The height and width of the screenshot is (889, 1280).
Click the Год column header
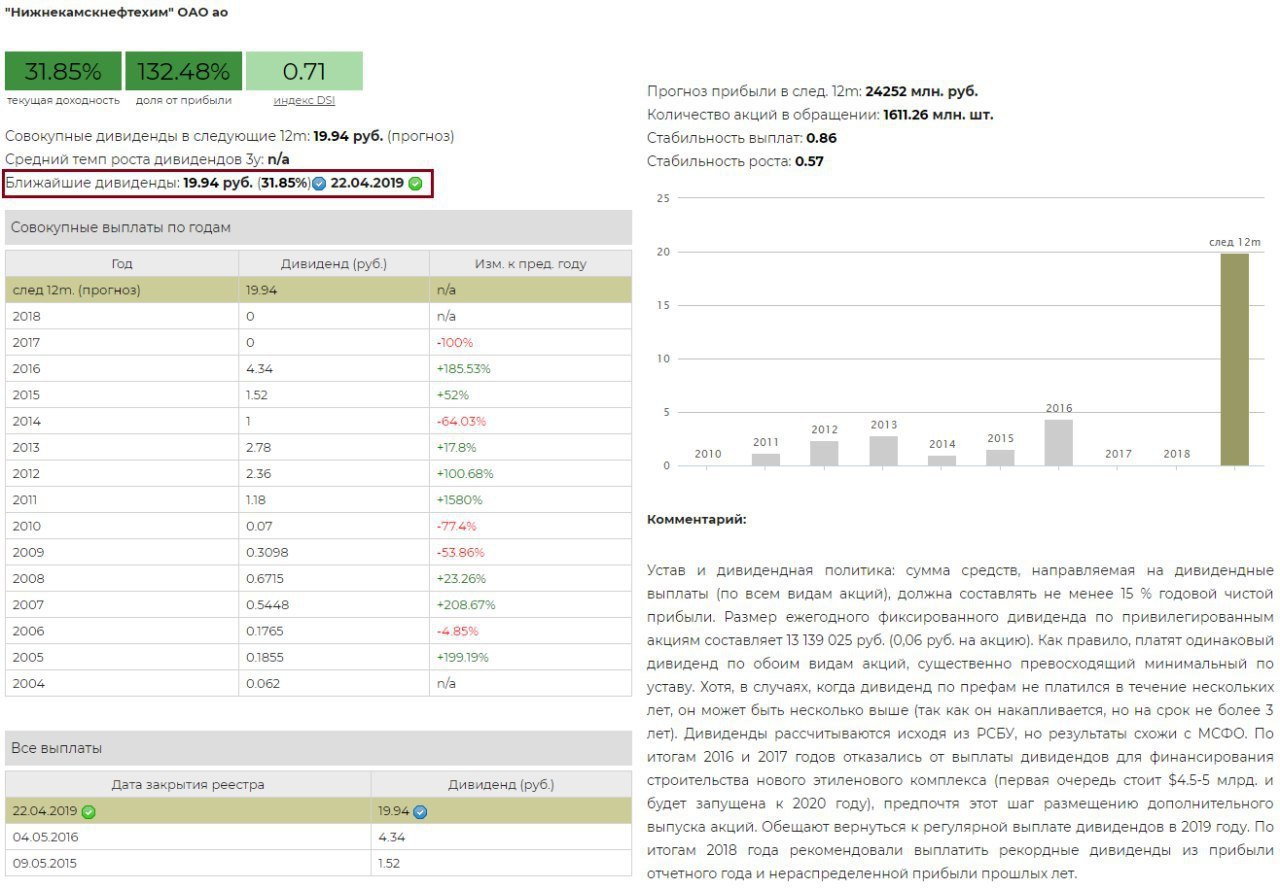coord(122,264)
